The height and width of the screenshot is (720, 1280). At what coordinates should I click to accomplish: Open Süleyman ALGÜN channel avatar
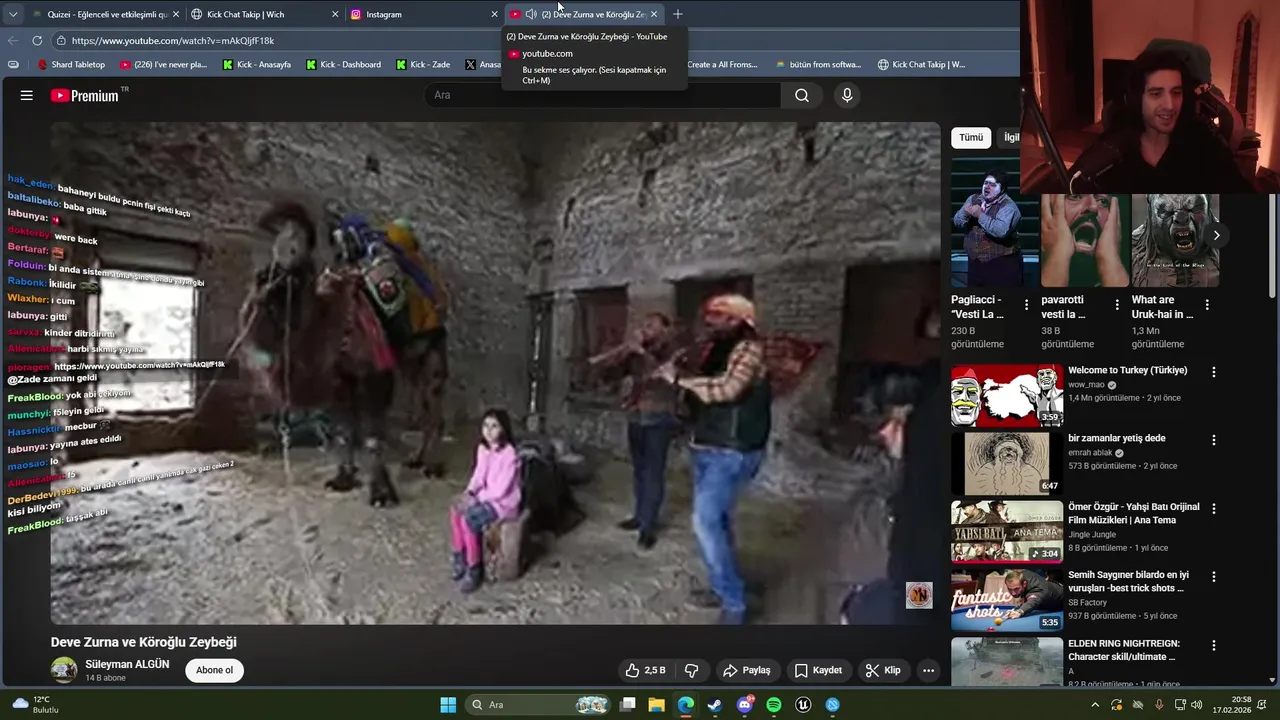pos(64,670)
